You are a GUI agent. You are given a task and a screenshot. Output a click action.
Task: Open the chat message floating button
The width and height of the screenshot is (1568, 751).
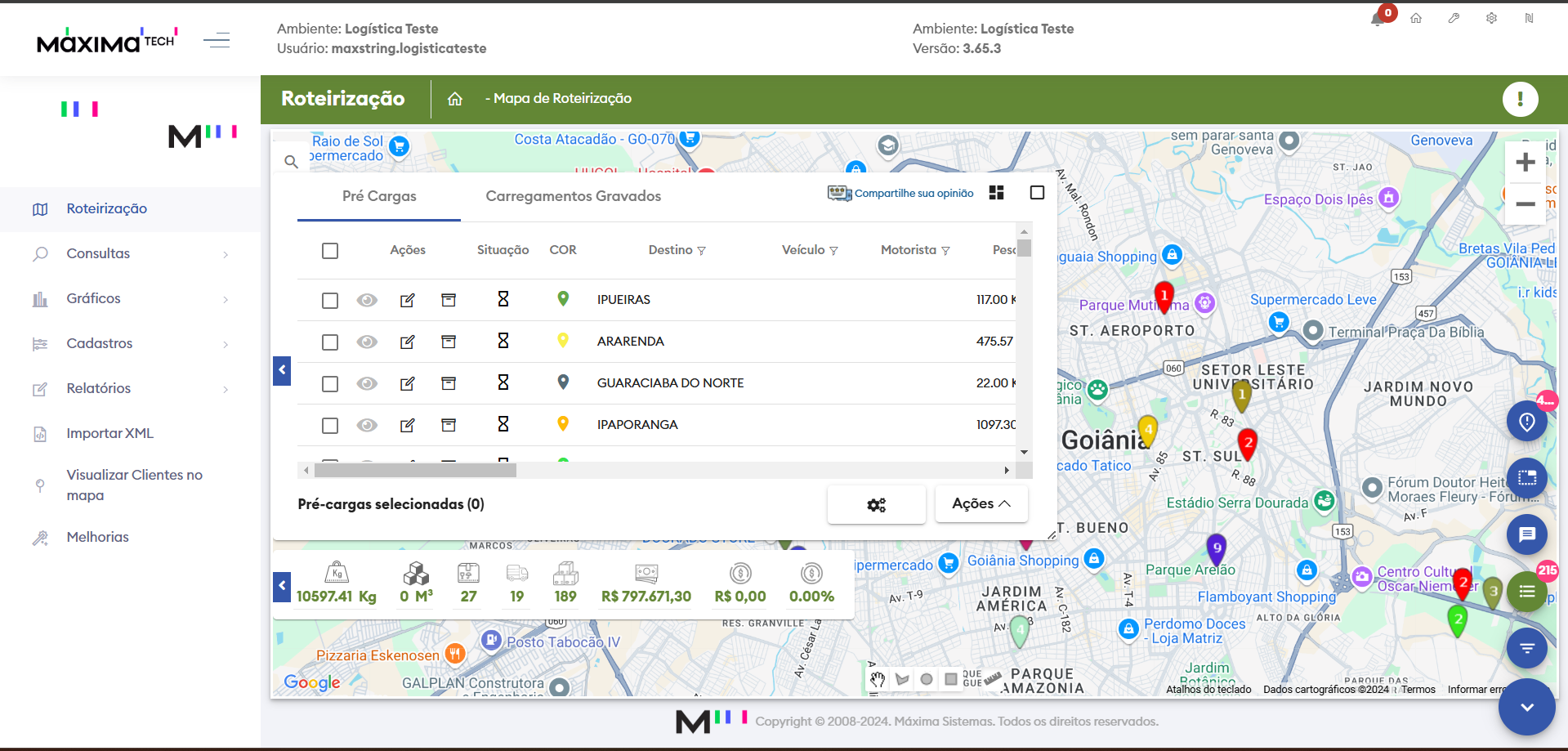click(x=1526, y=535)
